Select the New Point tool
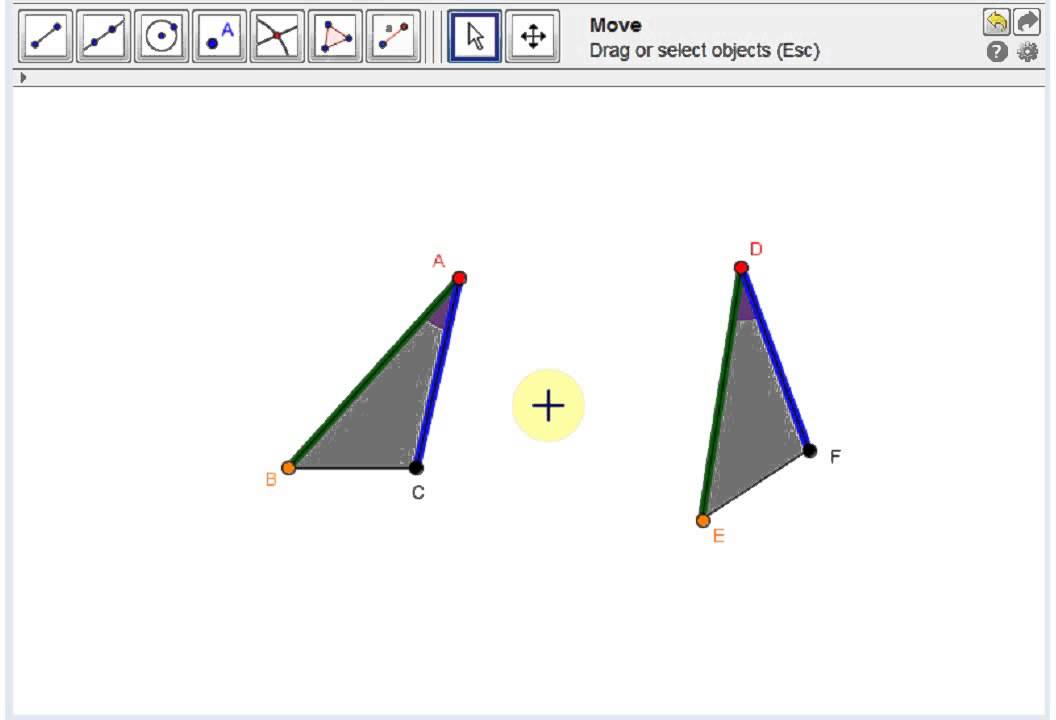 click(x=220, y=36)
